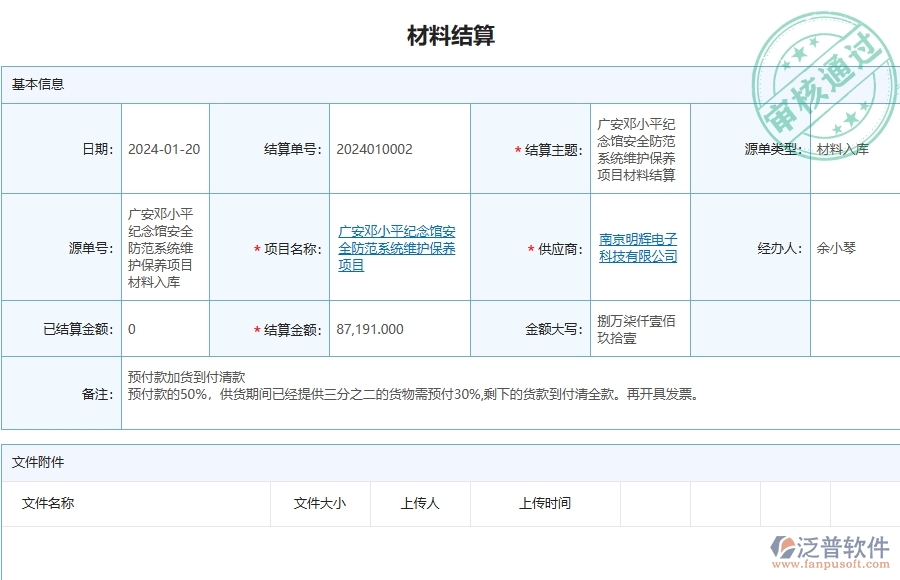Click the 材料结算 page title
The image size is (900, 580).
tap(450, 36)
